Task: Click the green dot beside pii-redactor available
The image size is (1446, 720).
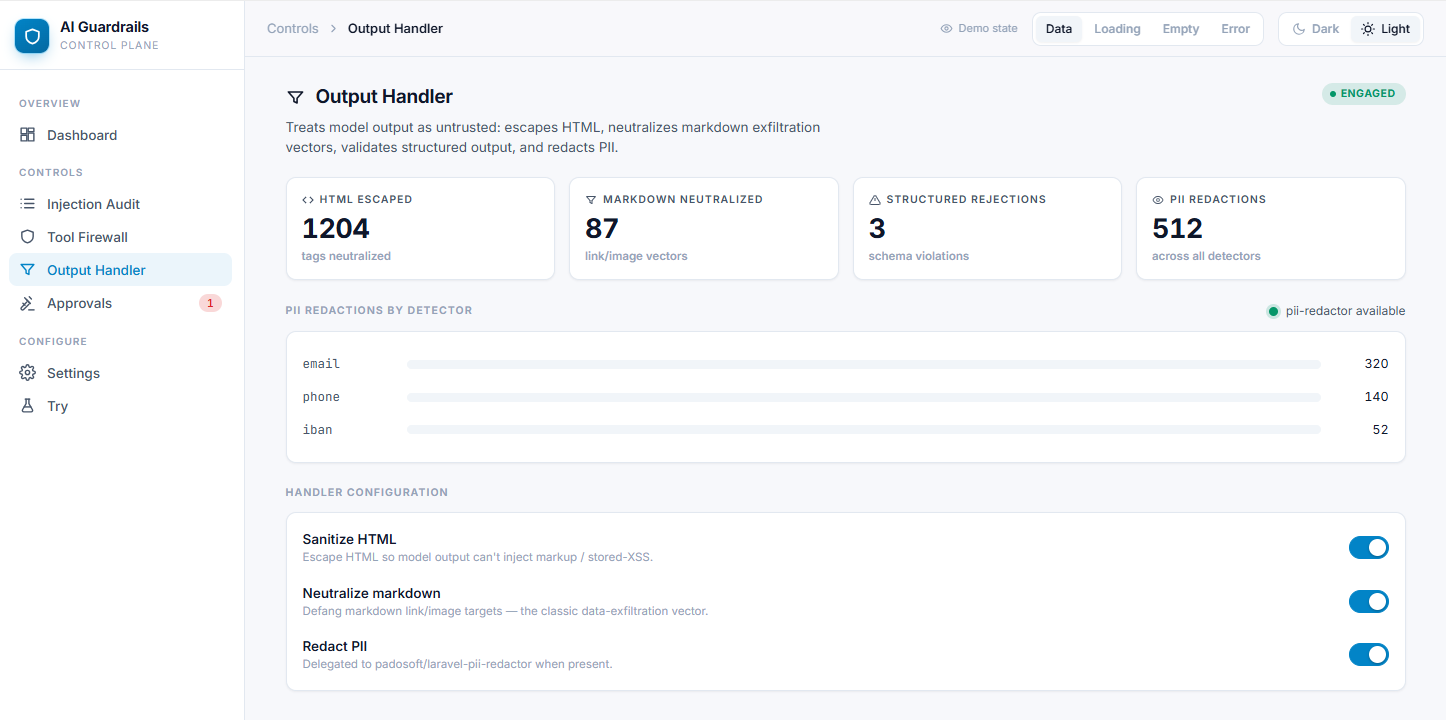Action: (x=1273, y=311)
